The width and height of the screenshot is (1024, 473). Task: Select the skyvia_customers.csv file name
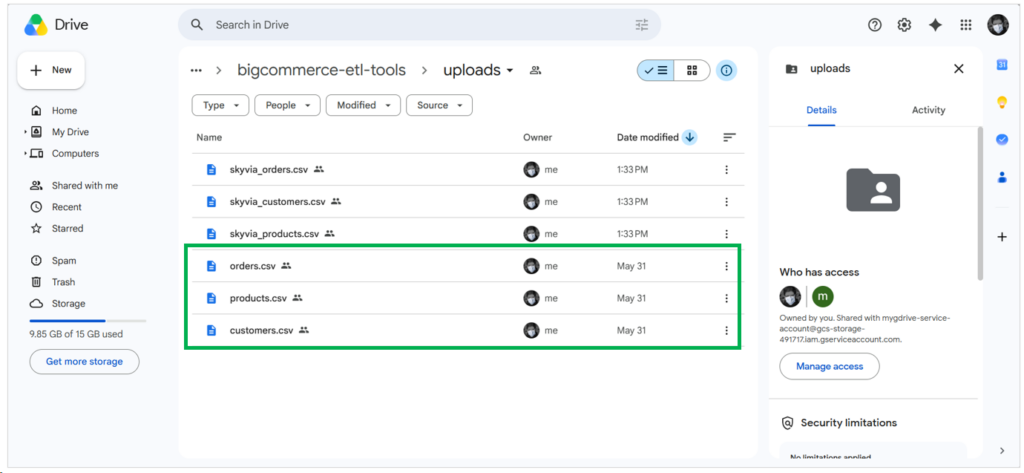coord(278,202)
